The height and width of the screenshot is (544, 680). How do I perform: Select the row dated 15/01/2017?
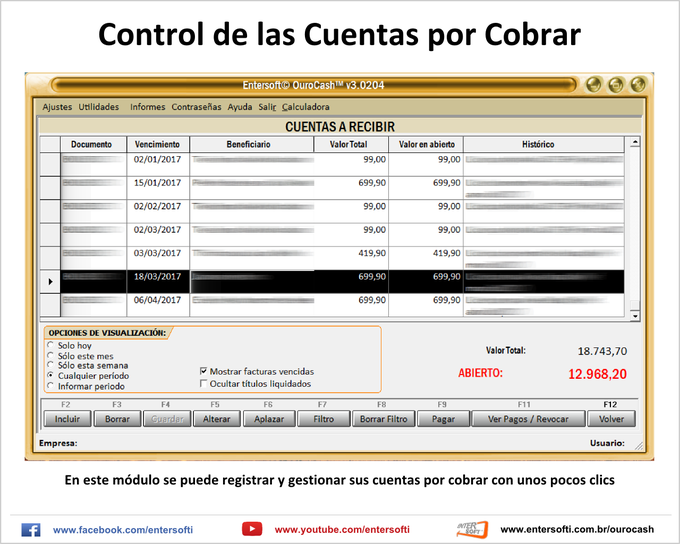(332, 188)
